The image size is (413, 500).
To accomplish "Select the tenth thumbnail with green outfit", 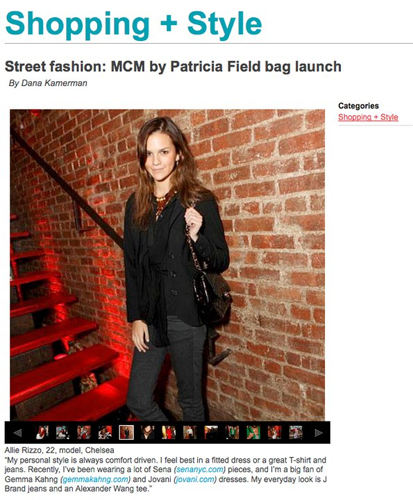I will point(232,432).
